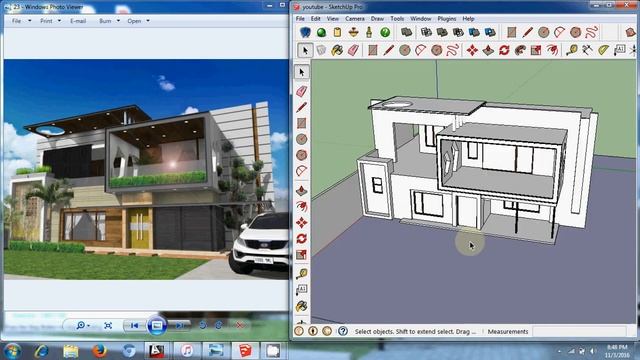Go to next photo in Photo Viewer
The image size is (640, 360).
pyautogui.click(x=179, y=325)
